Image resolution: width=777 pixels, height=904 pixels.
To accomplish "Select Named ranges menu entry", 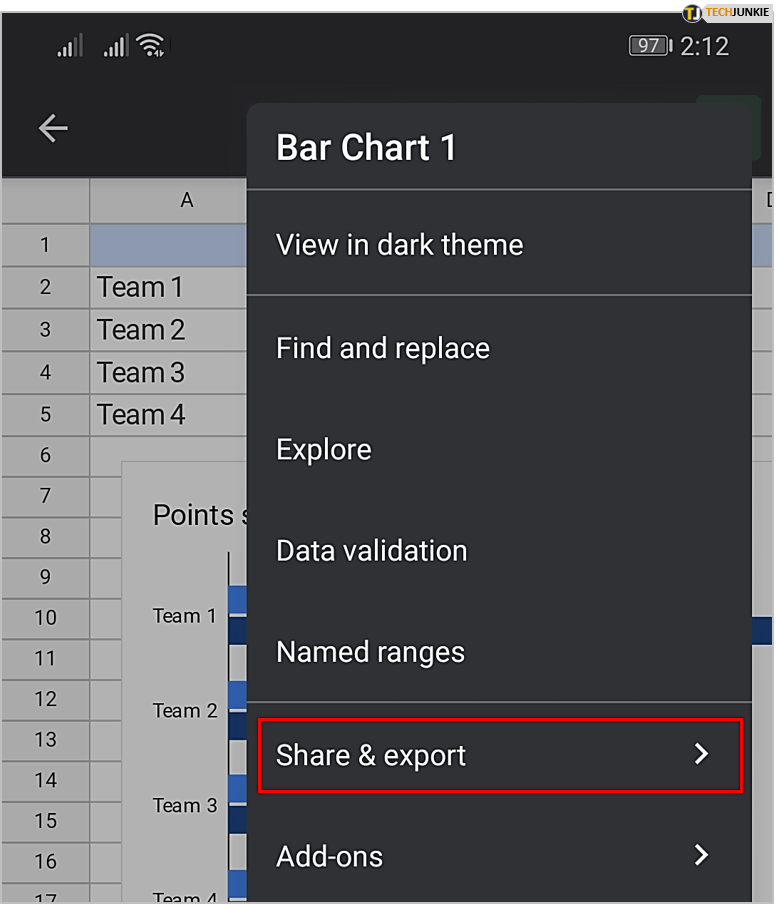I will [x=370, y=652].
